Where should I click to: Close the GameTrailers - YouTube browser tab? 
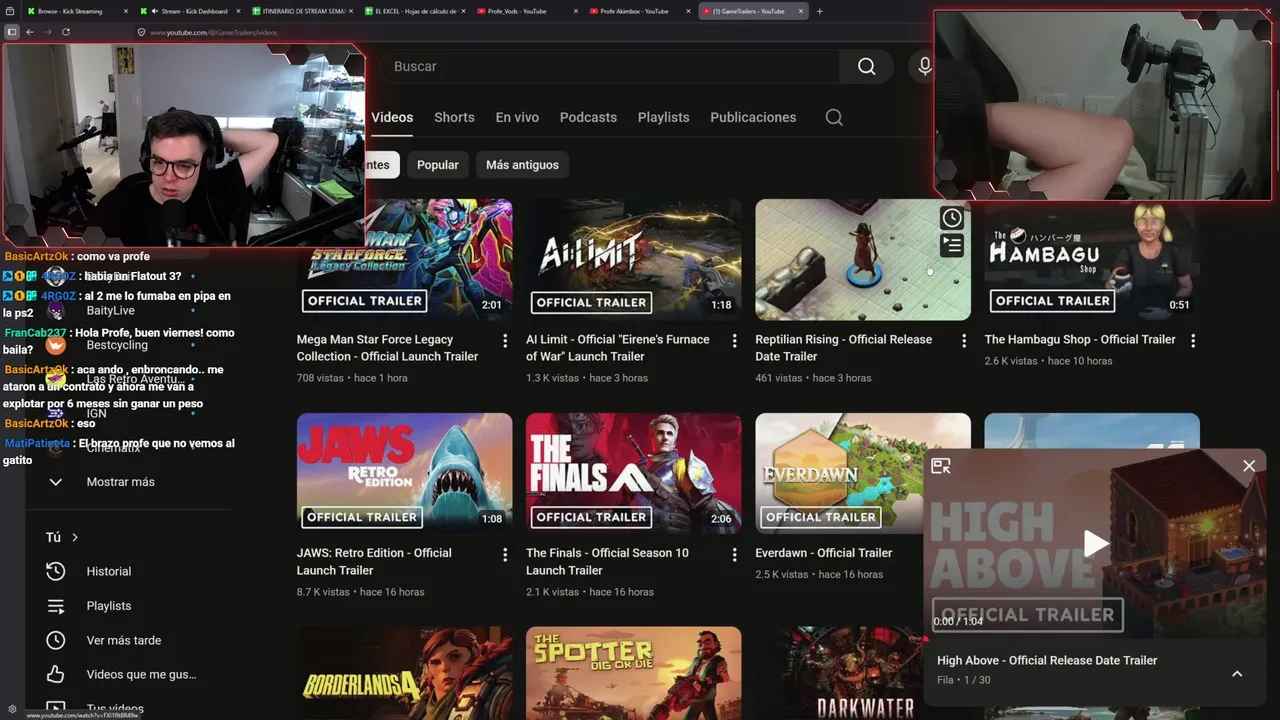[801, 11]
